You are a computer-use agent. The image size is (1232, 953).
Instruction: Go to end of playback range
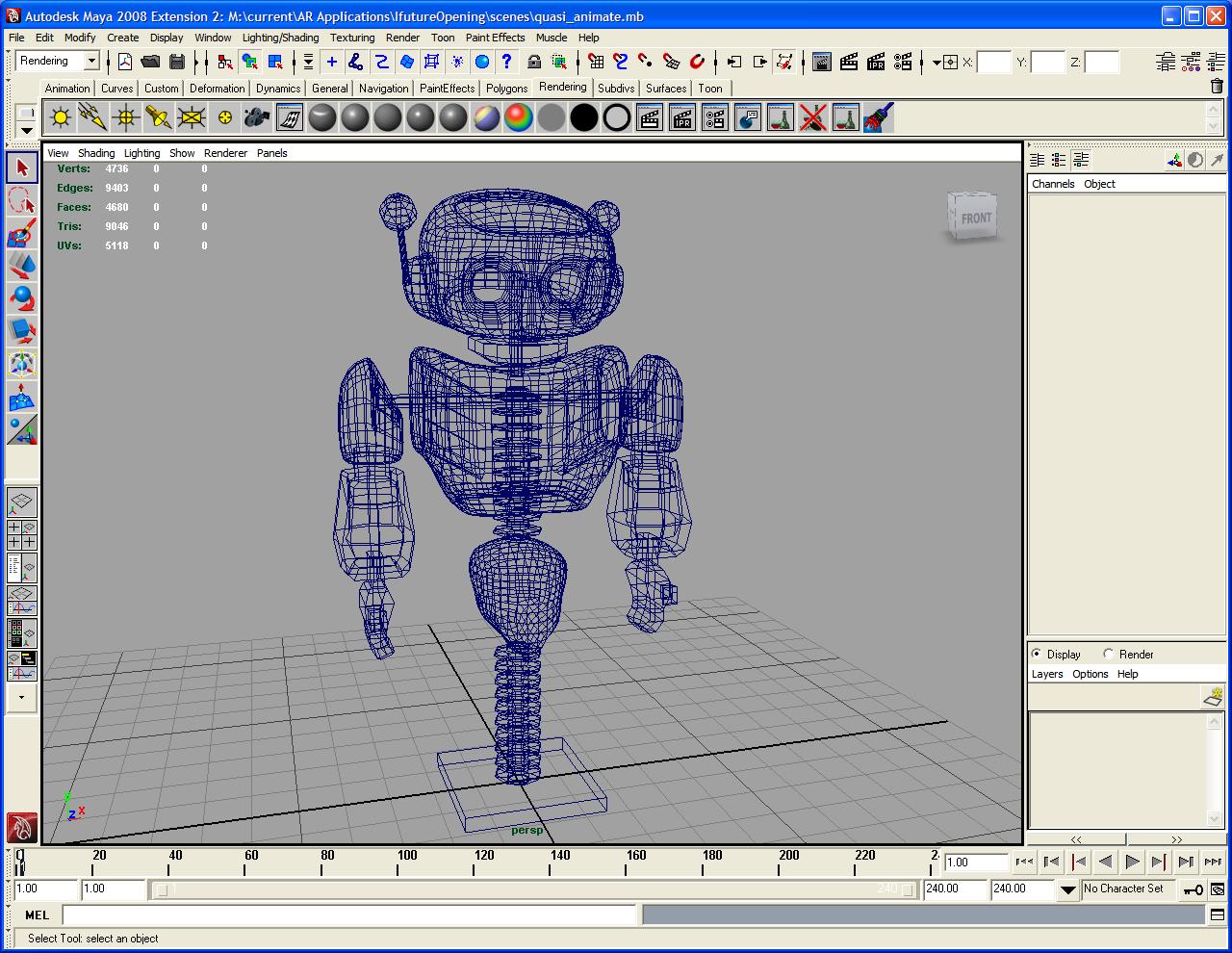[1213, 863]
